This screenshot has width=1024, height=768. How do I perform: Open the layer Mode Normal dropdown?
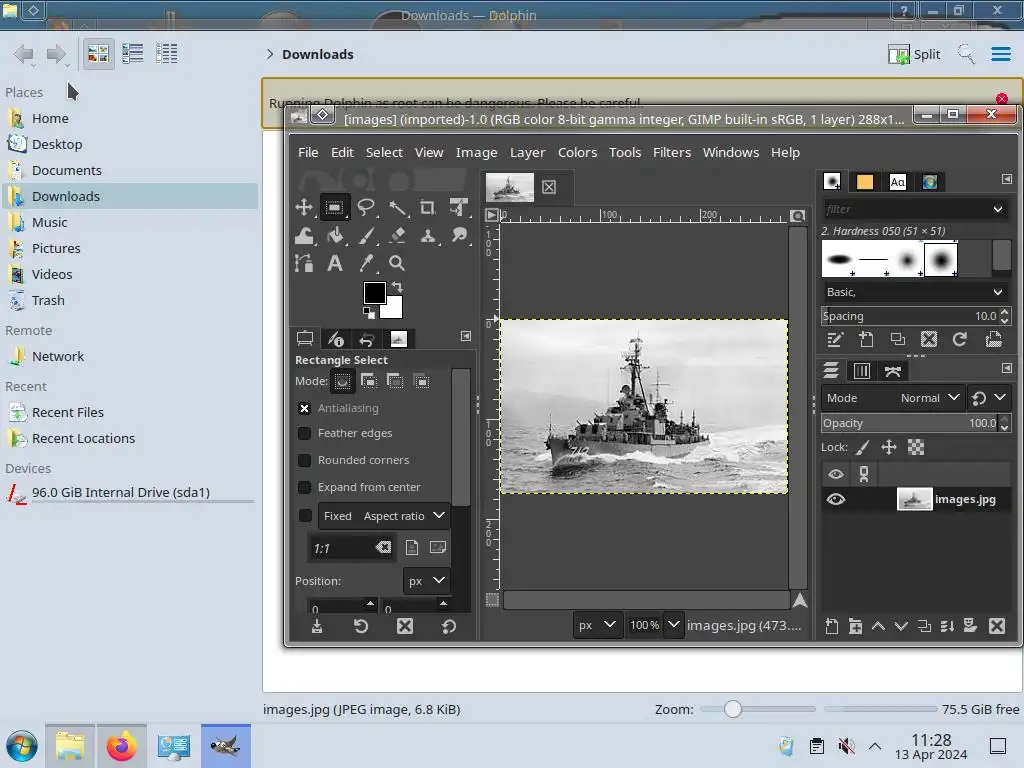click(x=930, y=398)
